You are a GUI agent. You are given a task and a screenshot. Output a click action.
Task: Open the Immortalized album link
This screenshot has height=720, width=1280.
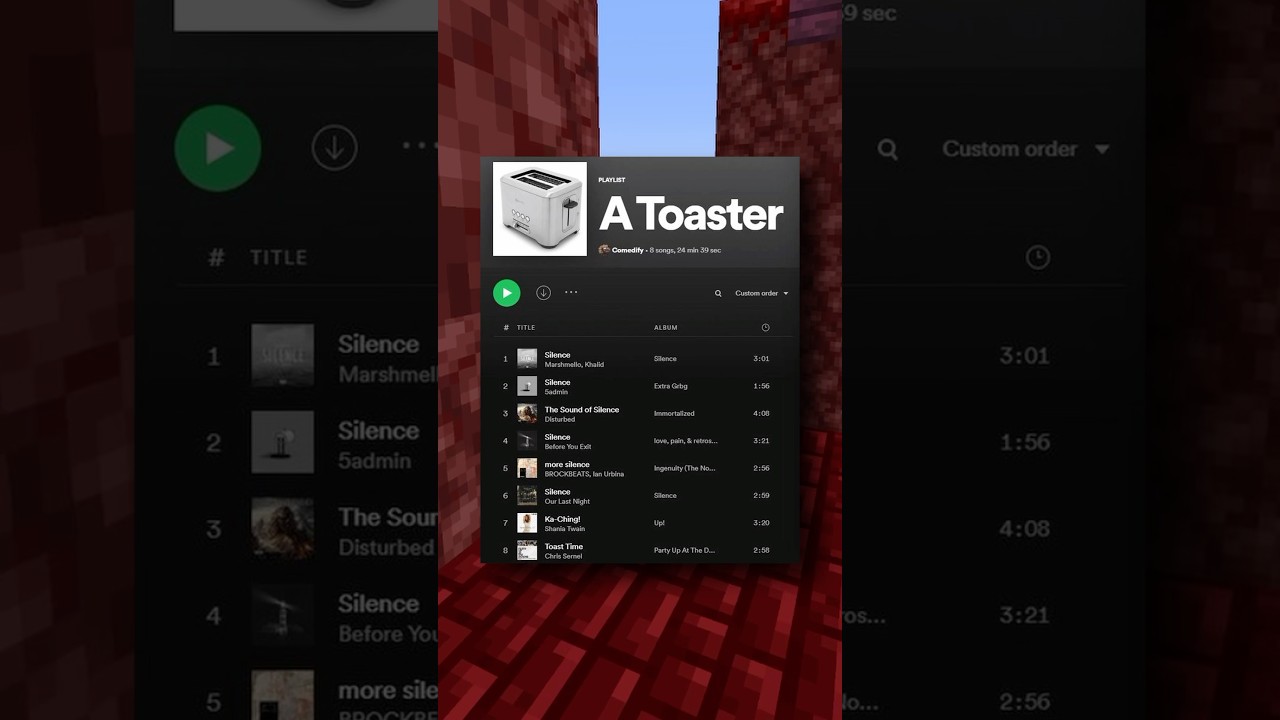point(674,413)
